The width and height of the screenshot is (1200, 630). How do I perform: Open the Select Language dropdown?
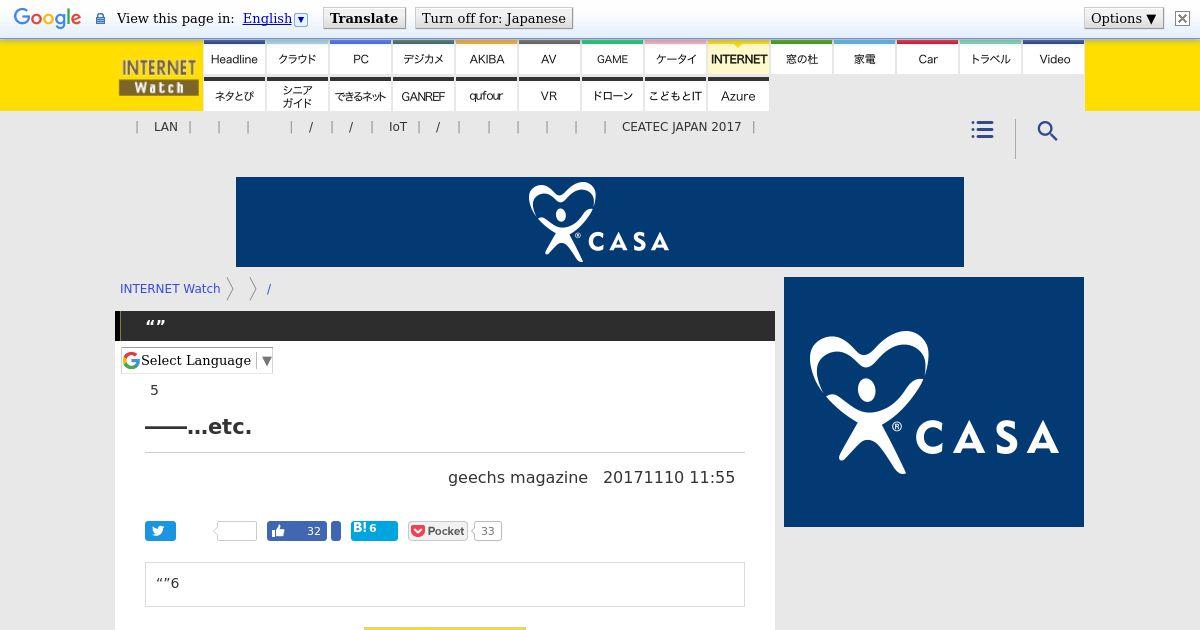197,360
